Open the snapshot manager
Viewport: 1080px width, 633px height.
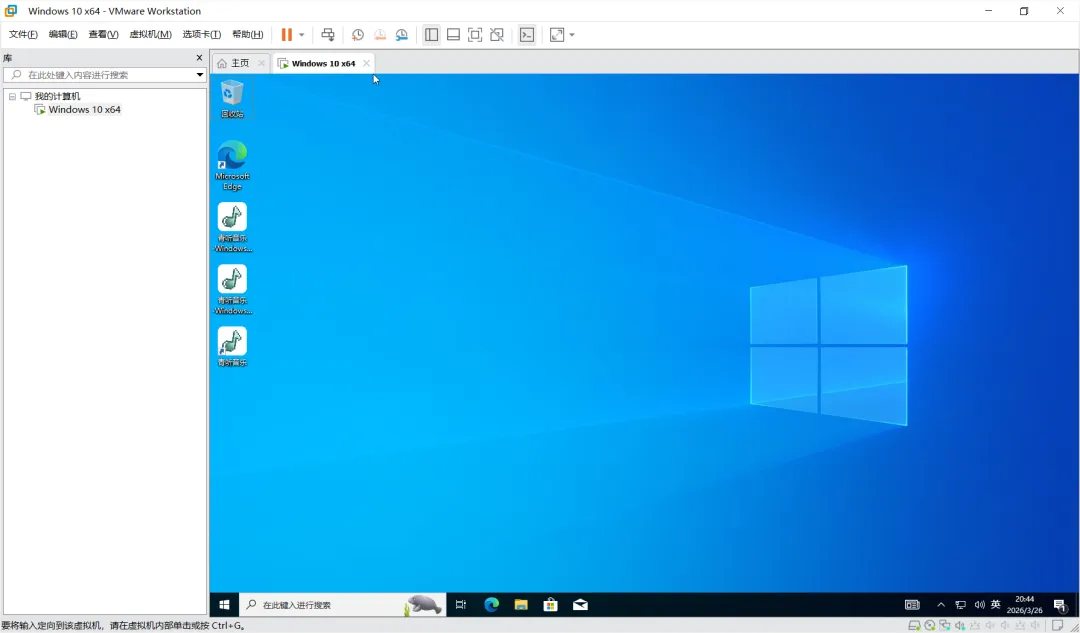[402, 34]
